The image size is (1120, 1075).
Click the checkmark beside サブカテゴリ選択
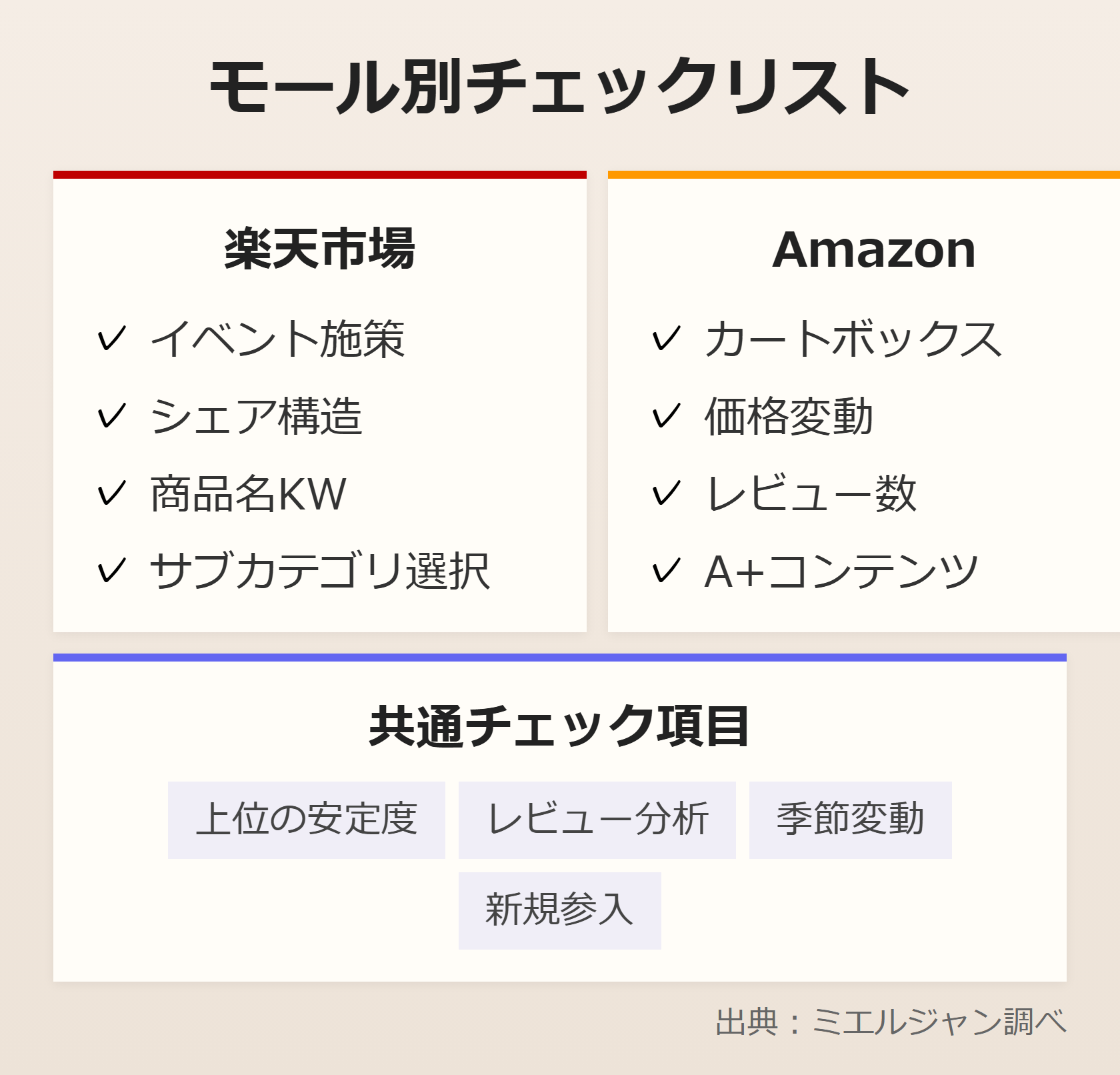[111, 571]
